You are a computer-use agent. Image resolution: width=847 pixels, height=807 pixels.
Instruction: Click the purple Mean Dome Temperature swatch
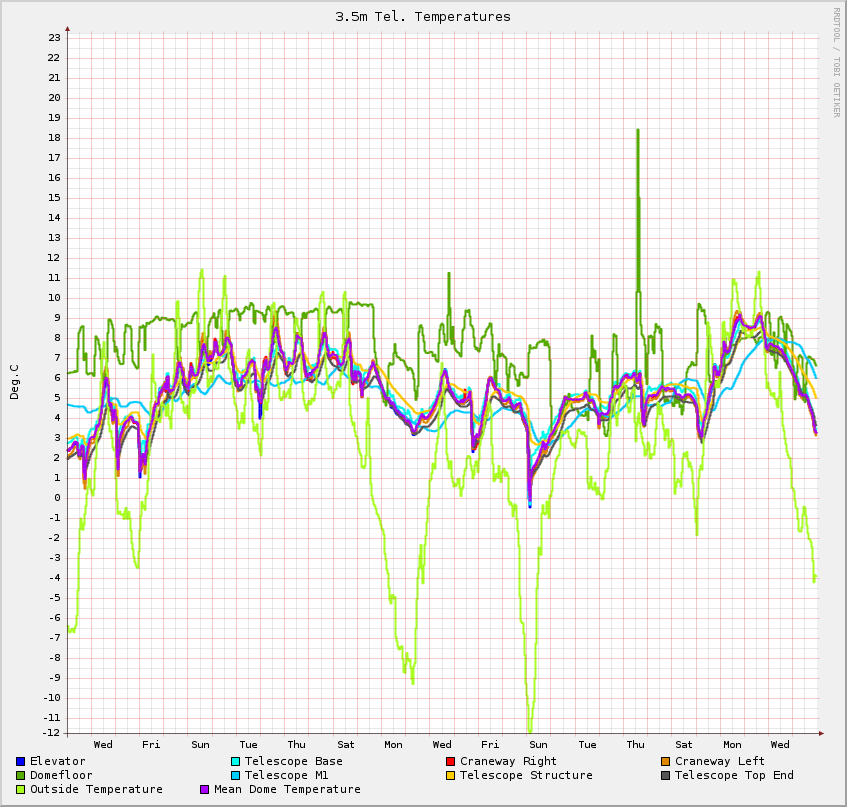click(205, 789)
